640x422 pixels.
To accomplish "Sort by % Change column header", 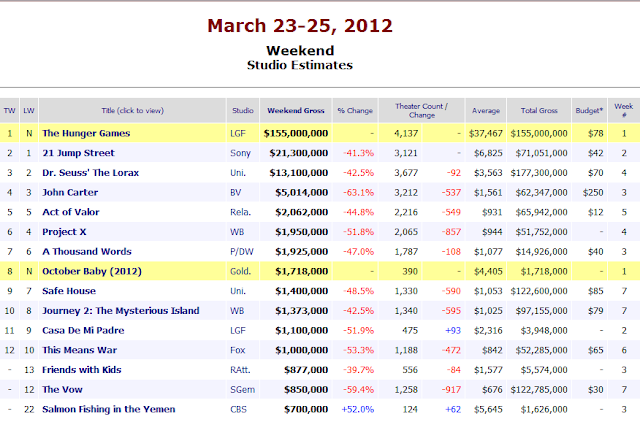I will point(355,111).
